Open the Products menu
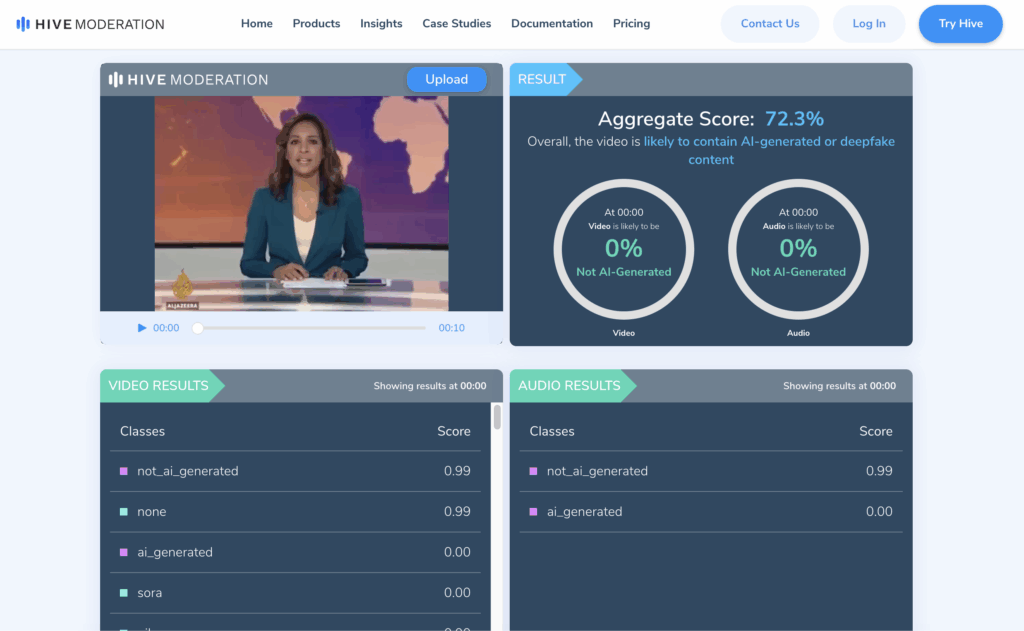This screenshot has width=1024, height=631. click(316, 24)
